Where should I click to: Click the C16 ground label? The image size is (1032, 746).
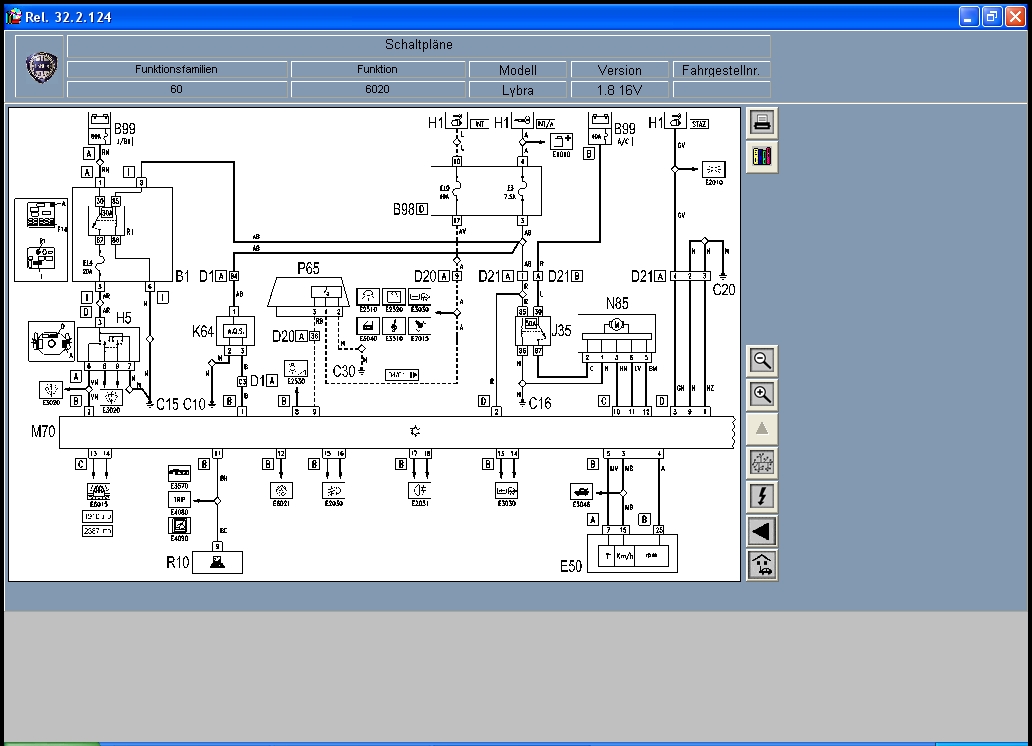click(x=540, y=403)
